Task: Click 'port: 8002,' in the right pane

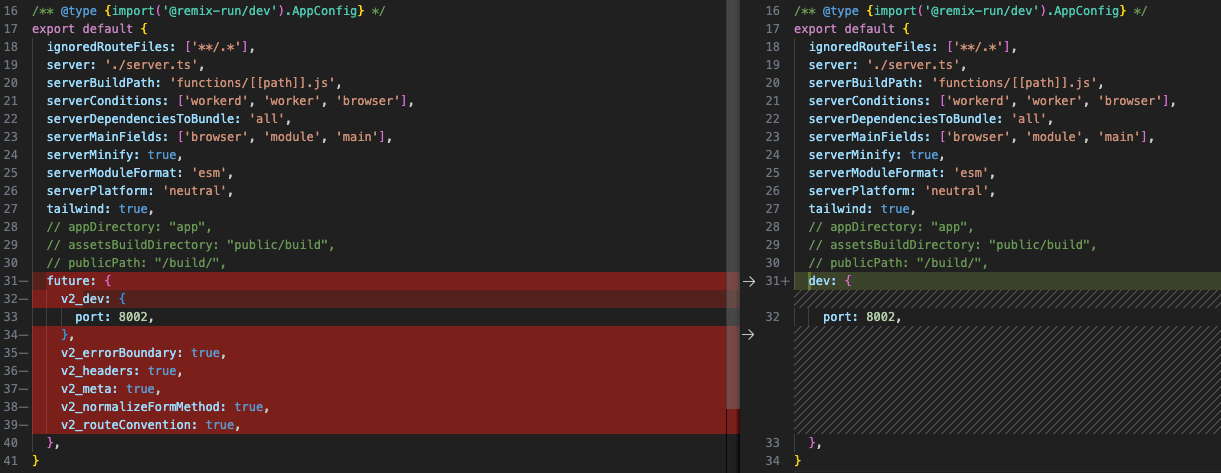Action: [862, 317]
